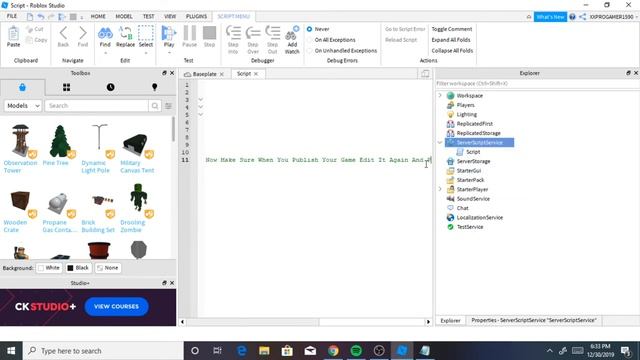The image size is (640, 360).
Task: Click the script view toggle icon above editor
Action: coord(425,74)
